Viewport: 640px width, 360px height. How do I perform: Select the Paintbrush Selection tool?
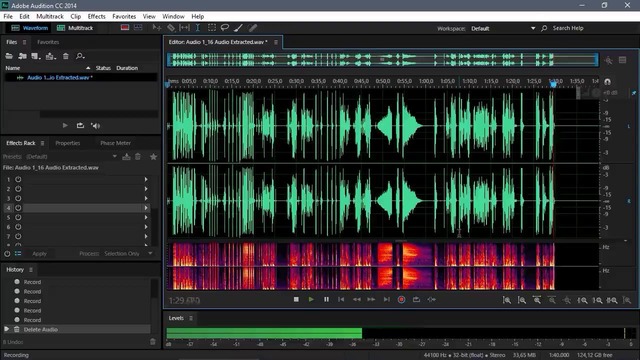(x=239, y=28)
